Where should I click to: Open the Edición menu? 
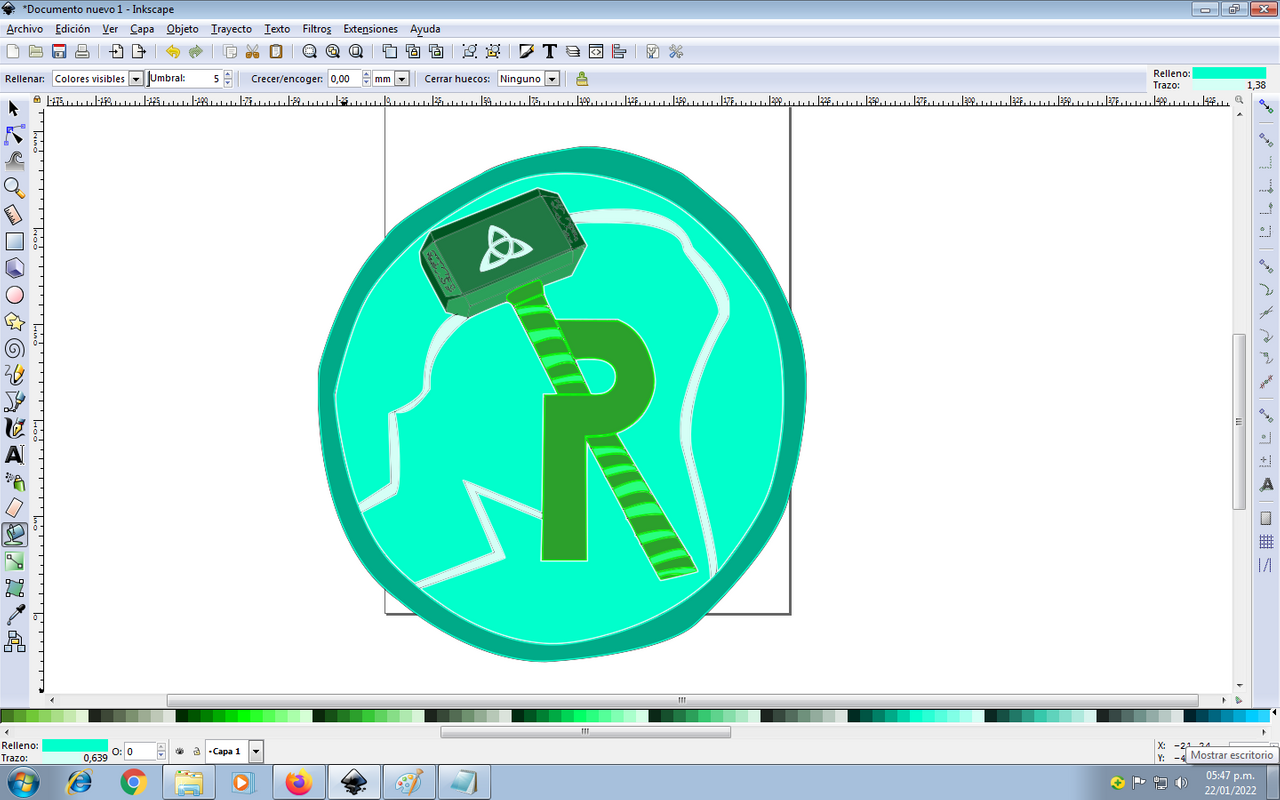tap(73, 29)
